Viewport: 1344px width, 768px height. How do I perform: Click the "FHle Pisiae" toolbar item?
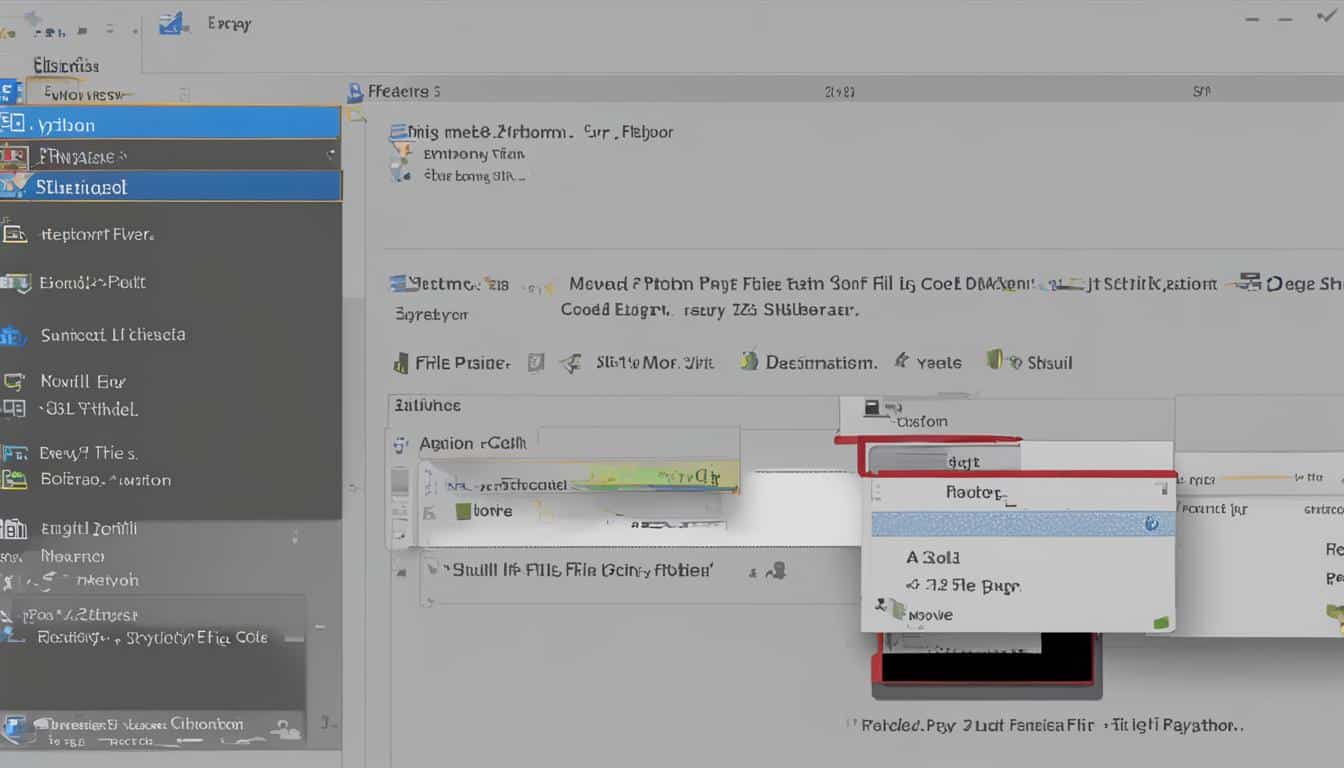click(x=463, y=363)
